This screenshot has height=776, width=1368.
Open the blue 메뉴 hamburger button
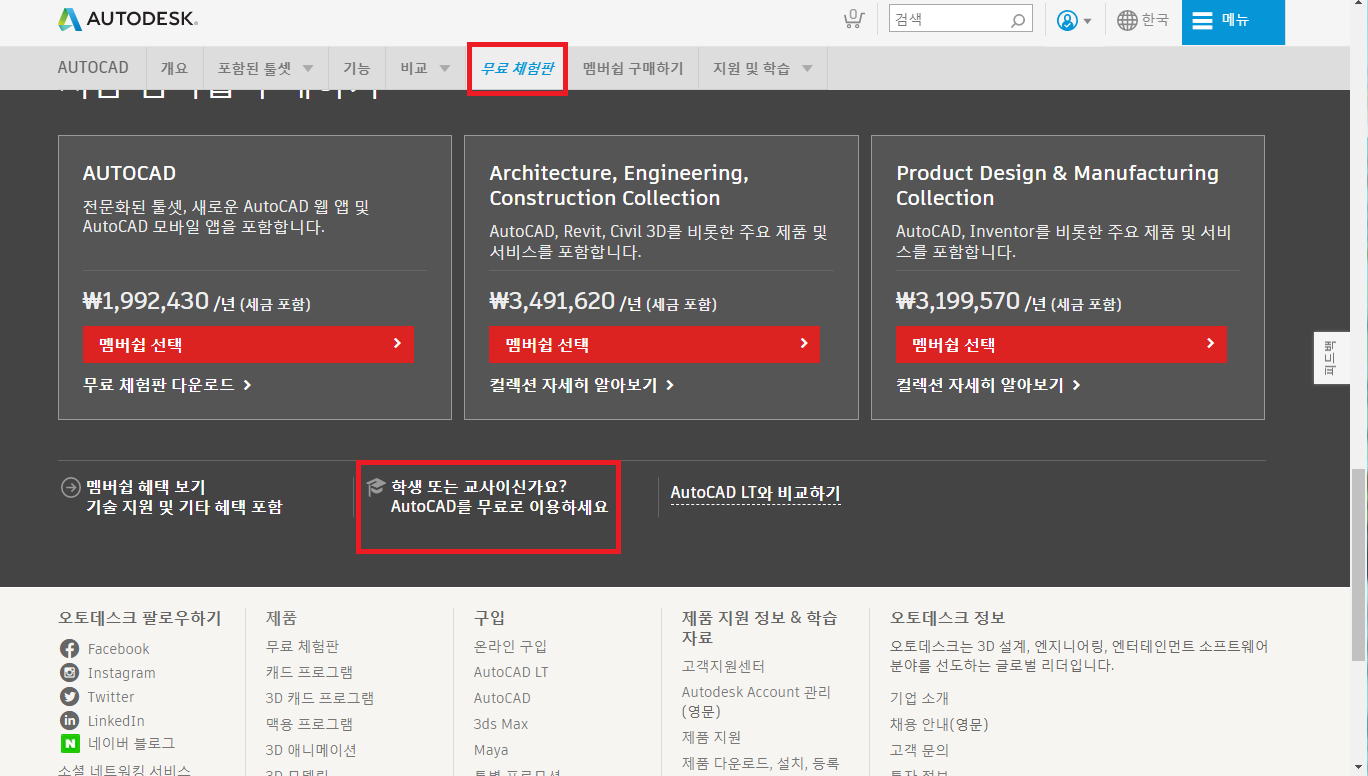pos(1233,21)
